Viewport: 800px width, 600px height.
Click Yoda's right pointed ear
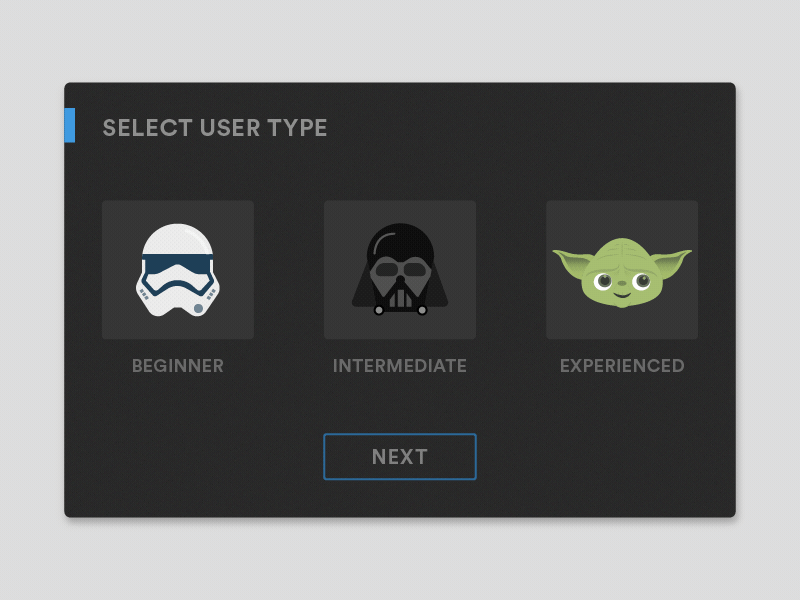(x=673, y=260)
